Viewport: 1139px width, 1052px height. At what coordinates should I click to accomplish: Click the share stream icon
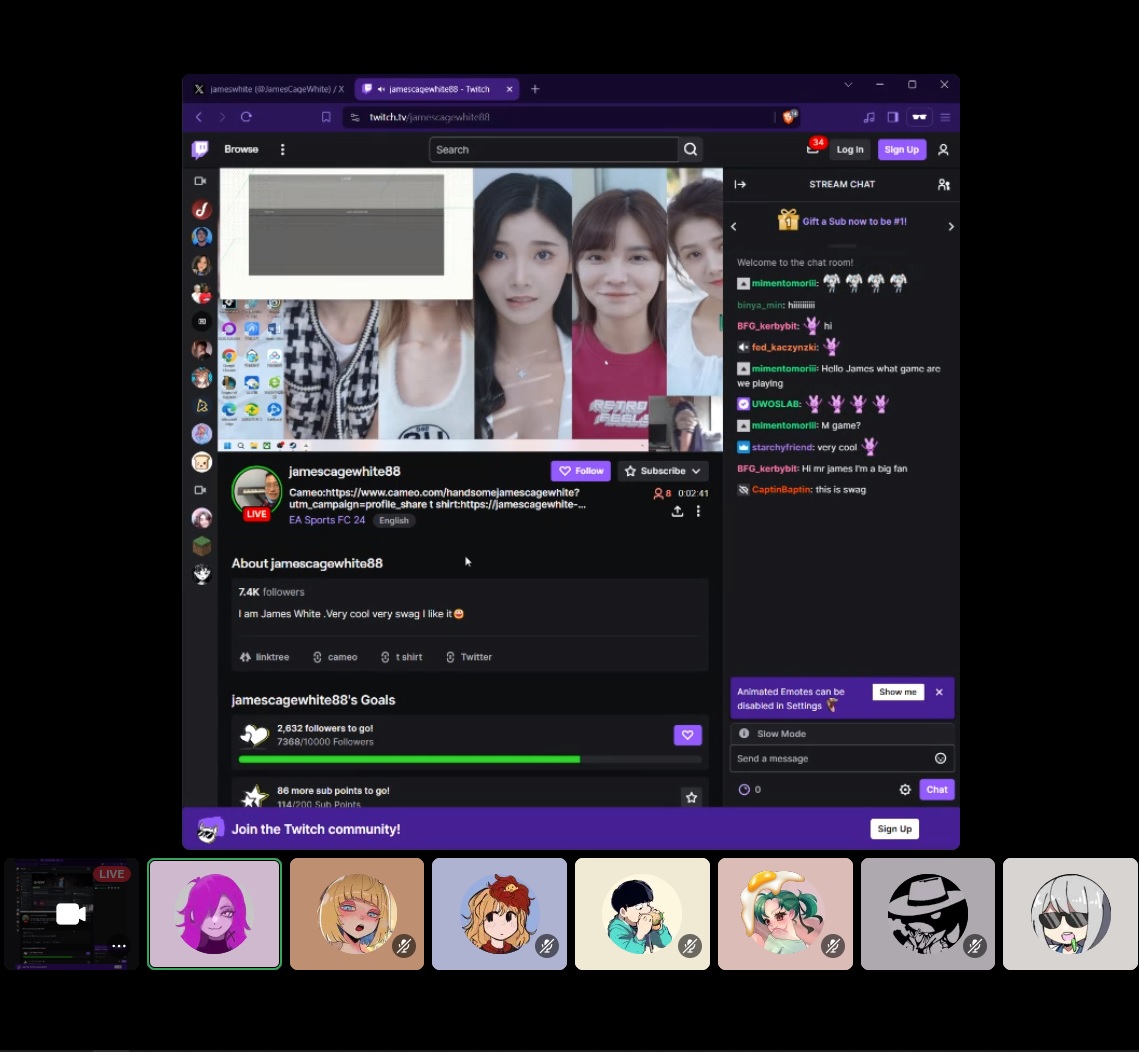pos(677,511)
